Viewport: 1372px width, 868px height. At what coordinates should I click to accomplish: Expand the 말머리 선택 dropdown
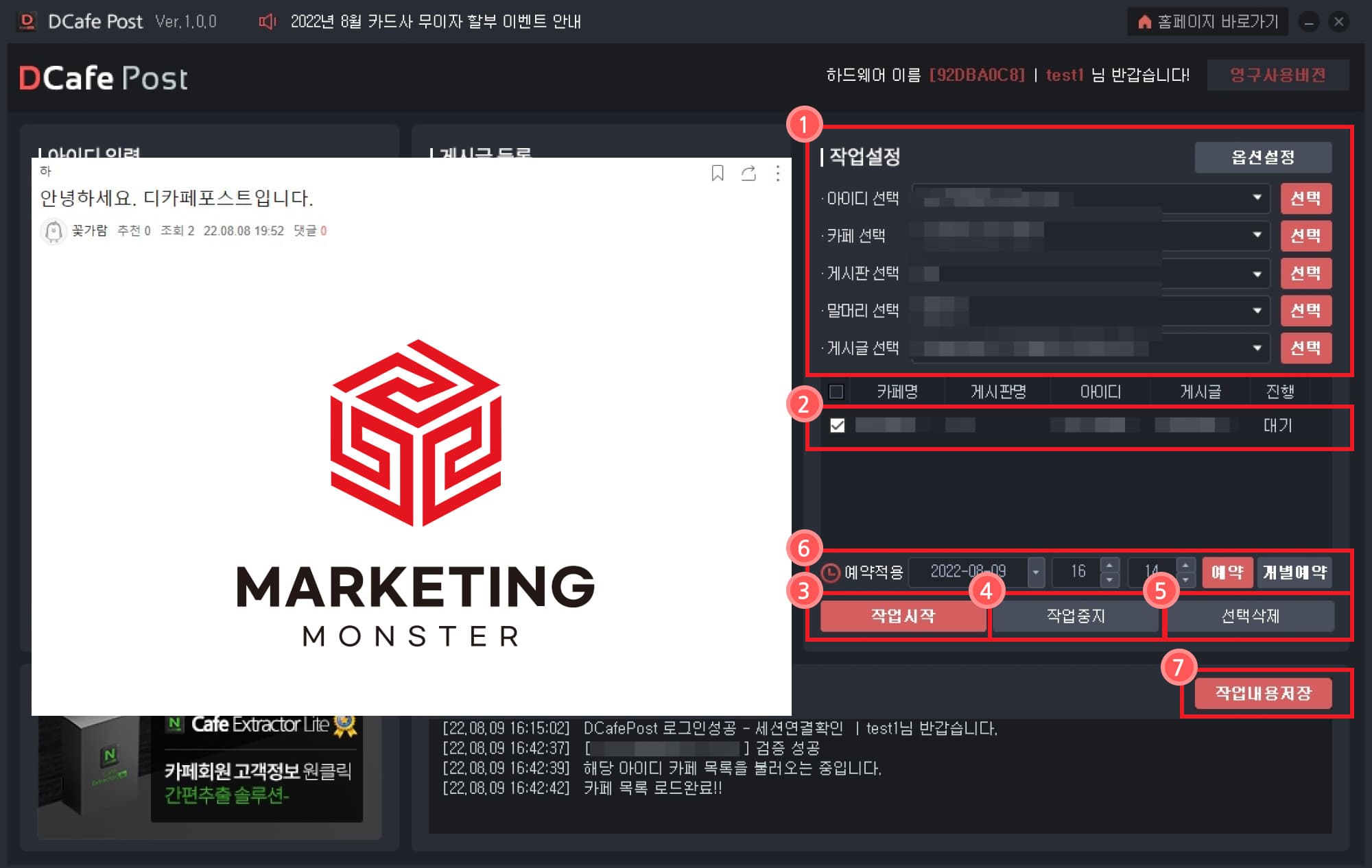1257,311
